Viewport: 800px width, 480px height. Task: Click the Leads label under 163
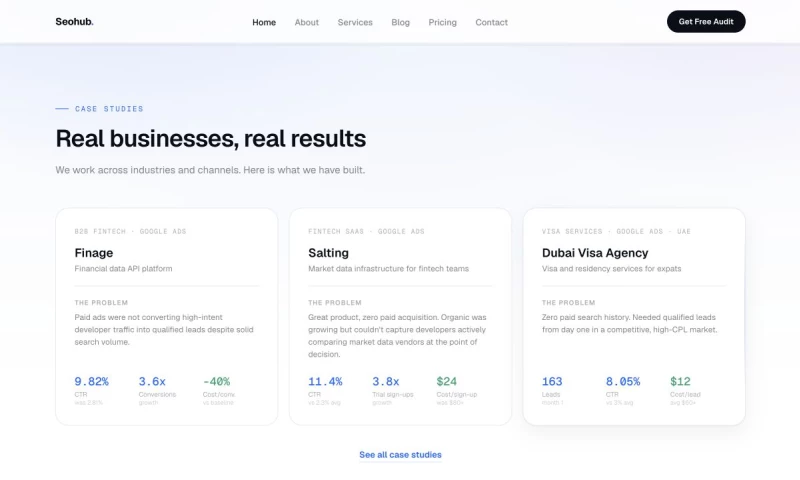pos(551,395)
